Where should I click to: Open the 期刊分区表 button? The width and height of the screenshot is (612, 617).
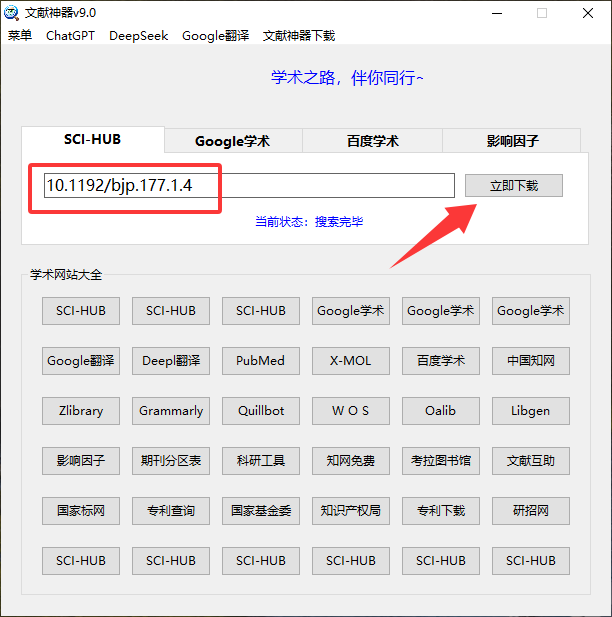point(171,461)
